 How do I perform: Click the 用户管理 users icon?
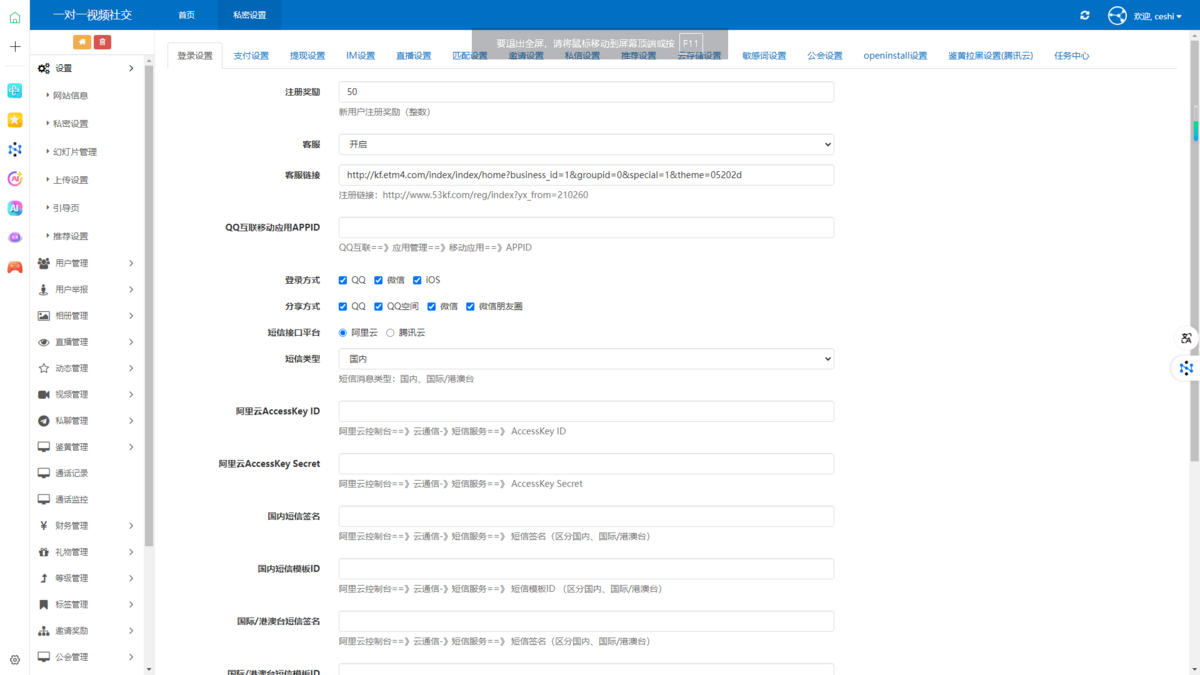[x=44, y=263]
